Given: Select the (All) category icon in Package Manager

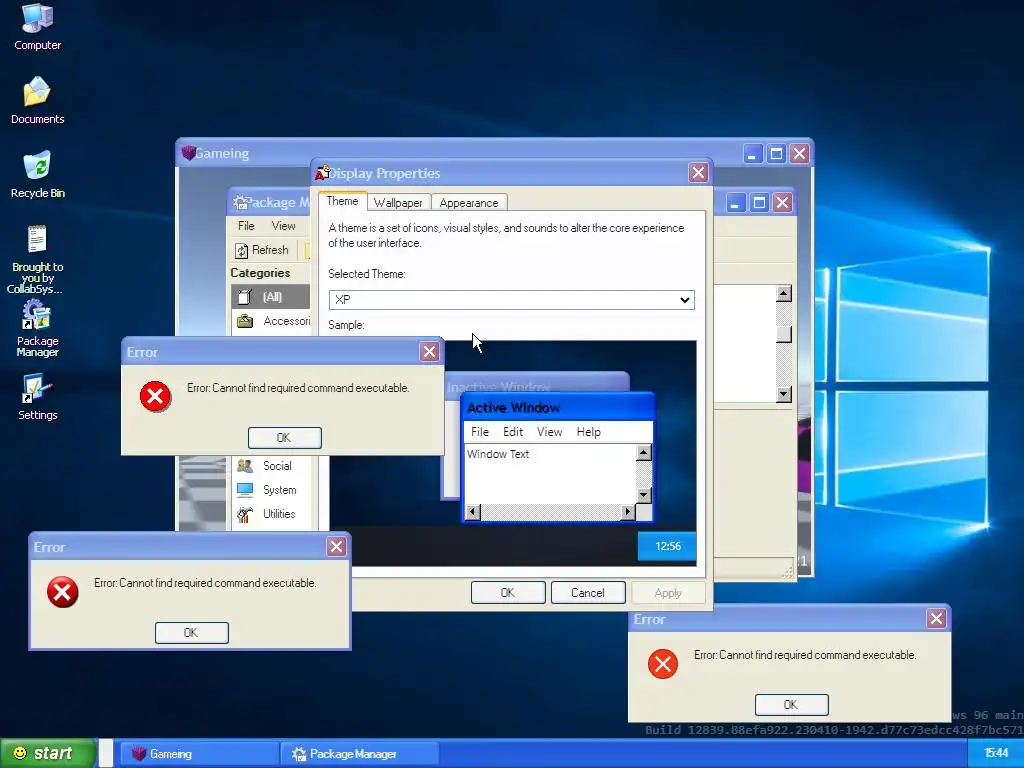Looking at the screenshot, I should [x=245, y=297].
